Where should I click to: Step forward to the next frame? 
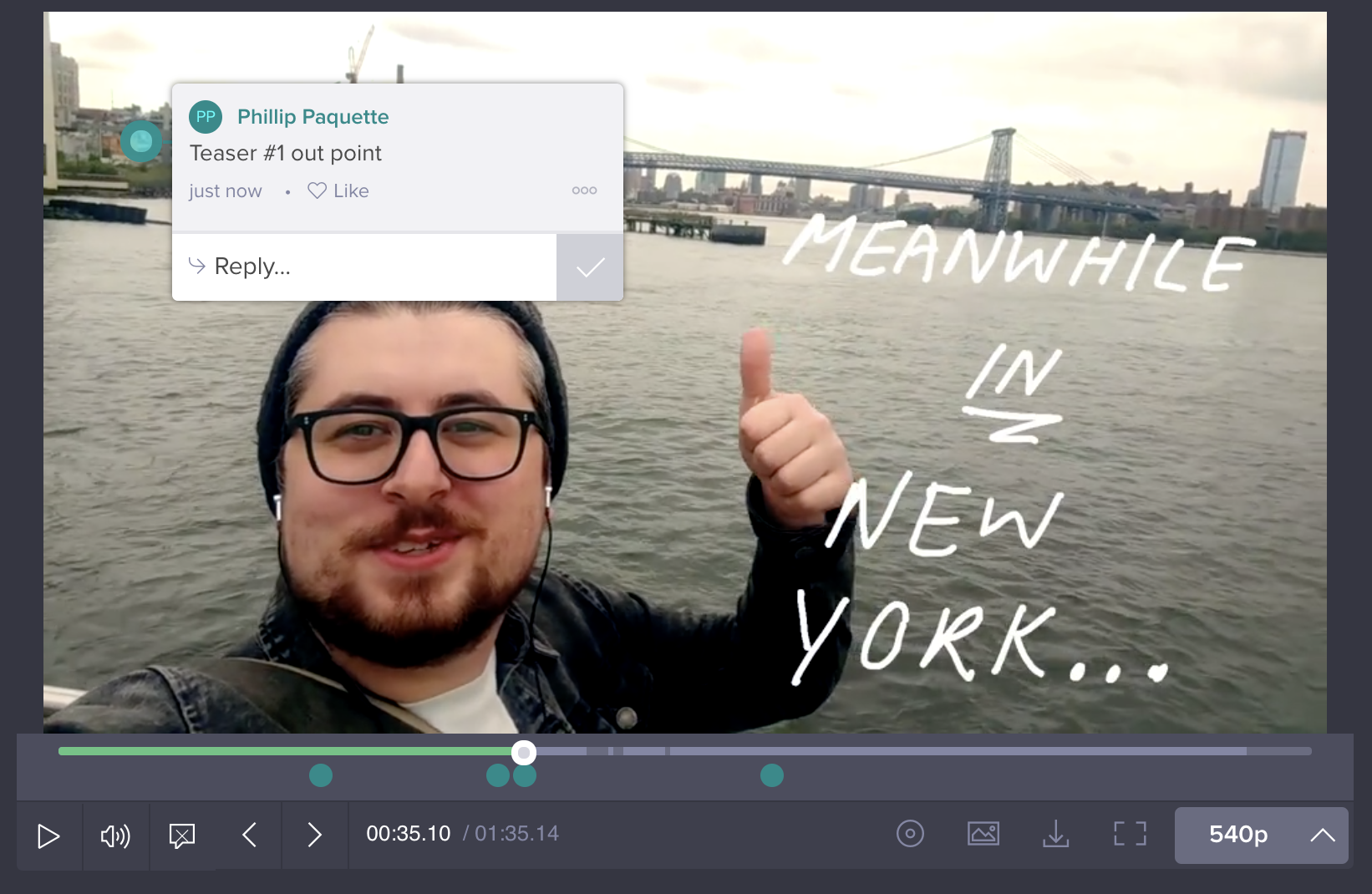click(313, 834)
